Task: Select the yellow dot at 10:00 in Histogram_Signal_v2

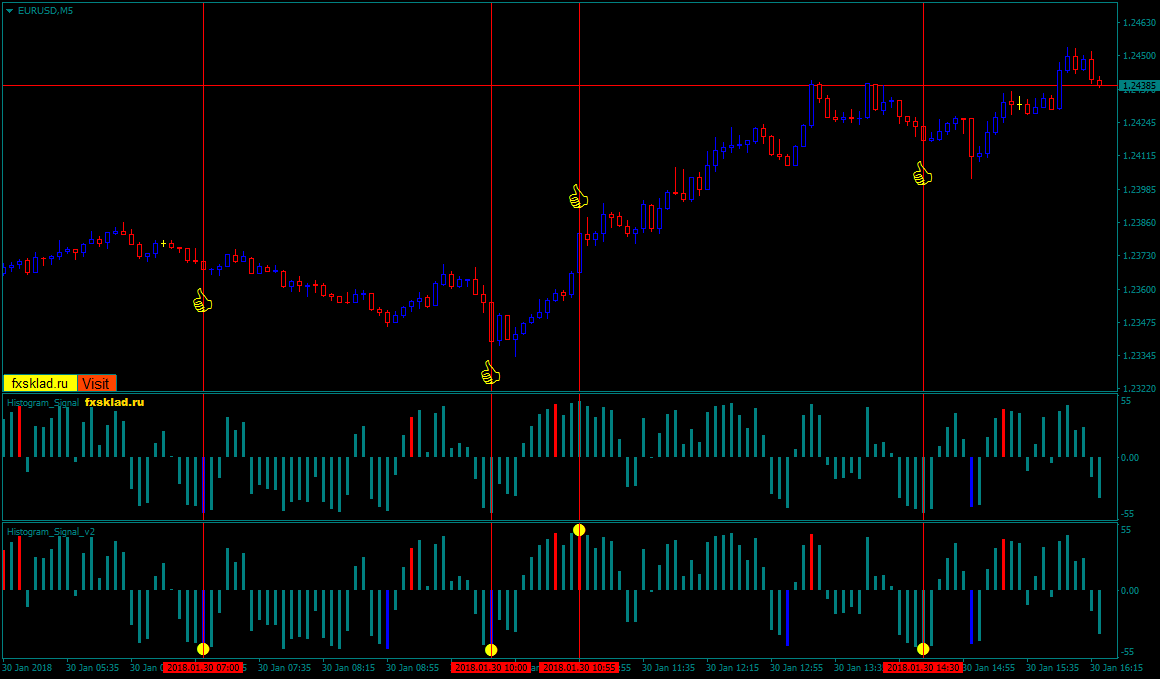Action: (491, 649)
